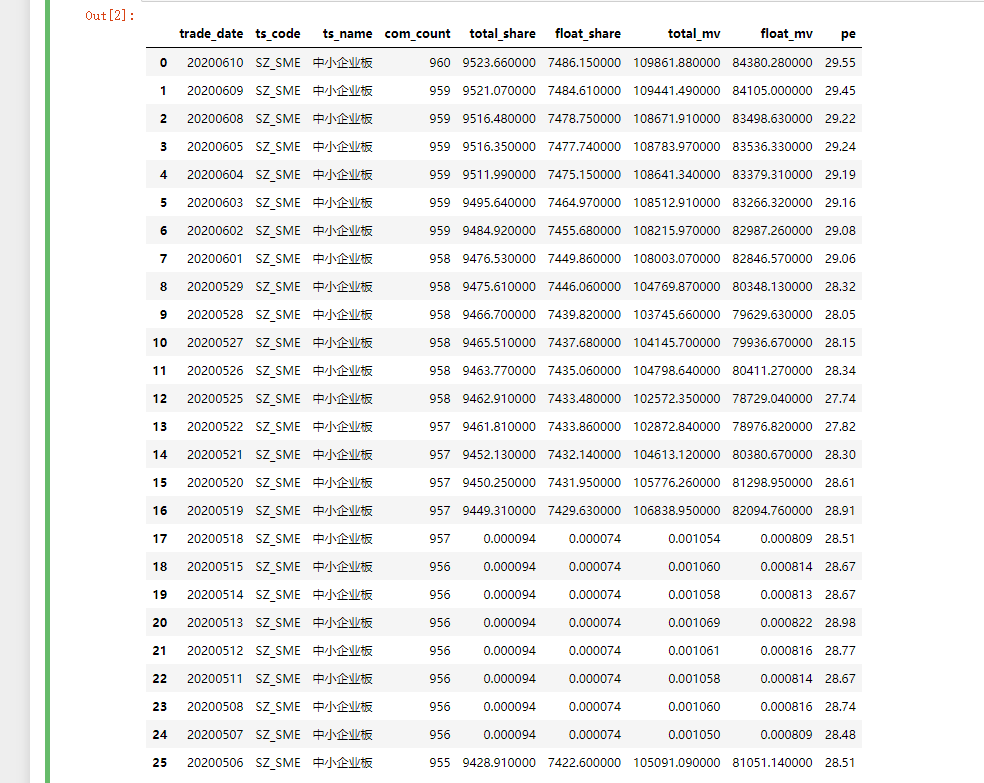
Task: Select the total_mv column header
Action: coord(694,33)
